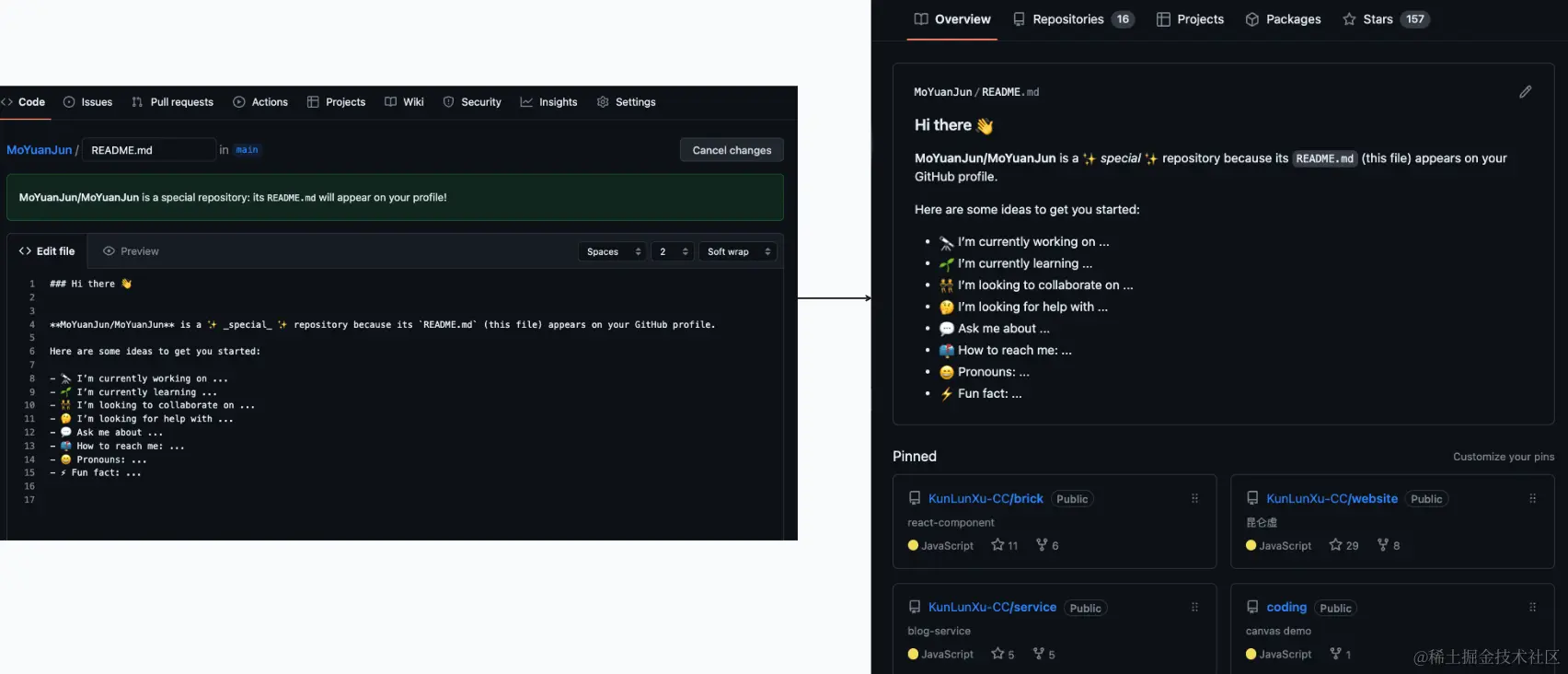Switch to the Preview tab
The width and height of the screenshot is (1568, 674).
131,251
